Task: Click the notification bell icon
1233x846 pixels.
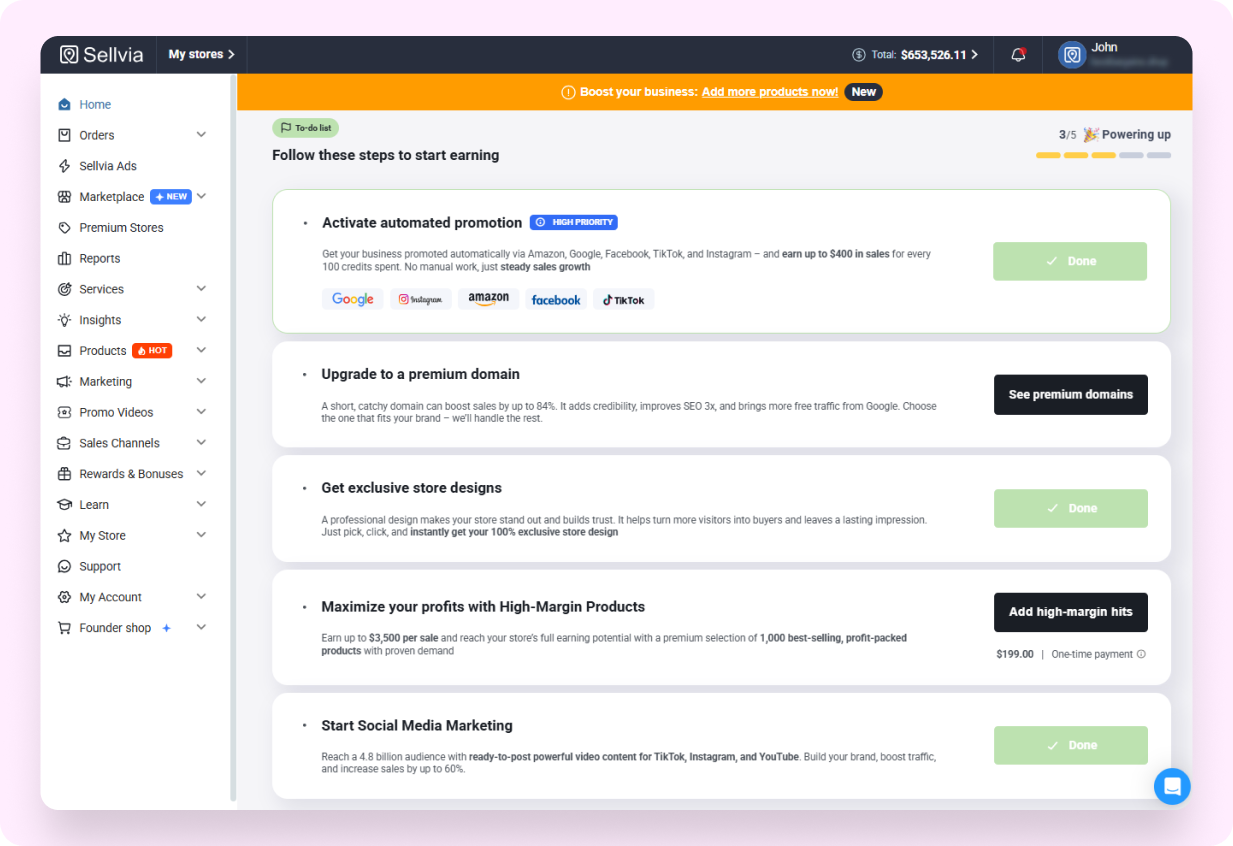Action: pos(1018,55)
